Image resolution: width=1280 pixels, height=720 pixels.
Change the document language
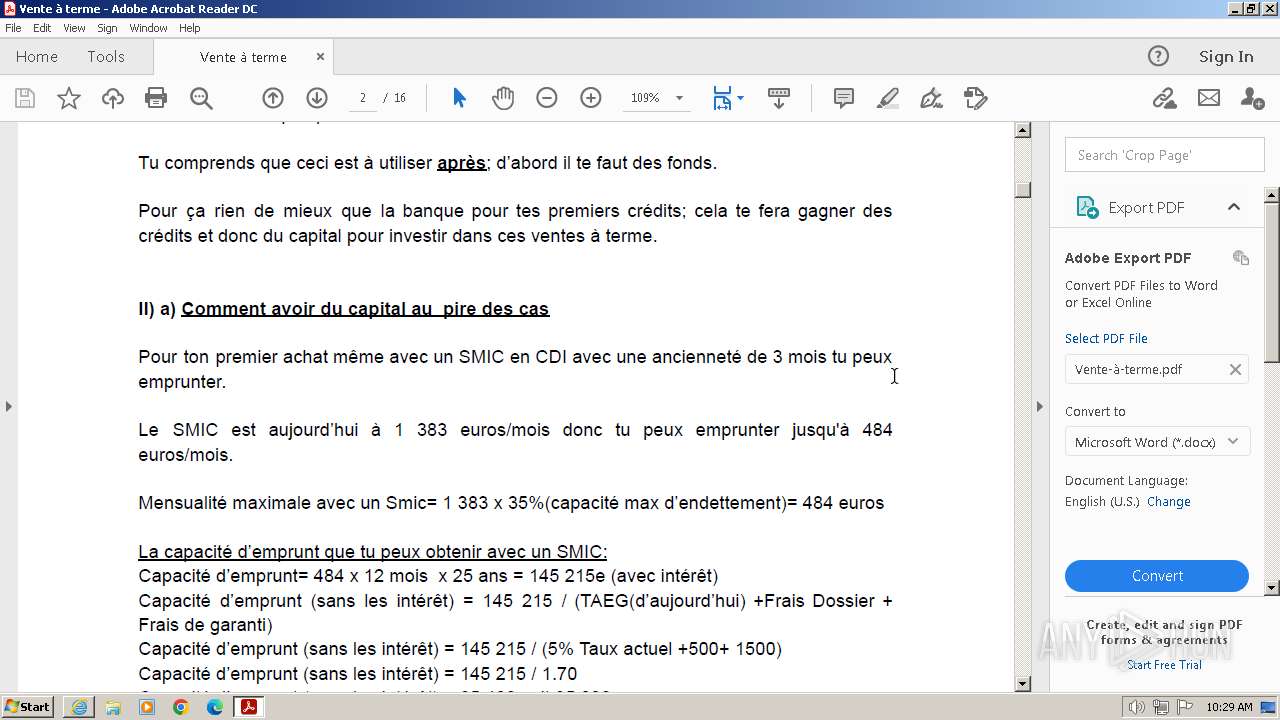pos(1168,502)
